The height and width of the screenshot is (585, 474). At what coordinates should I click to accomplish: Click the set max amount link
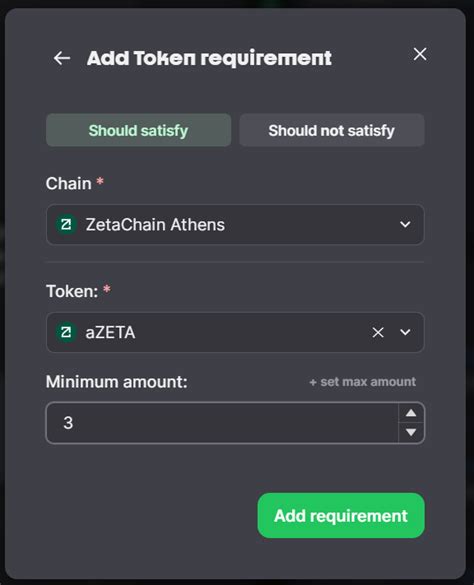coord(362,382)
